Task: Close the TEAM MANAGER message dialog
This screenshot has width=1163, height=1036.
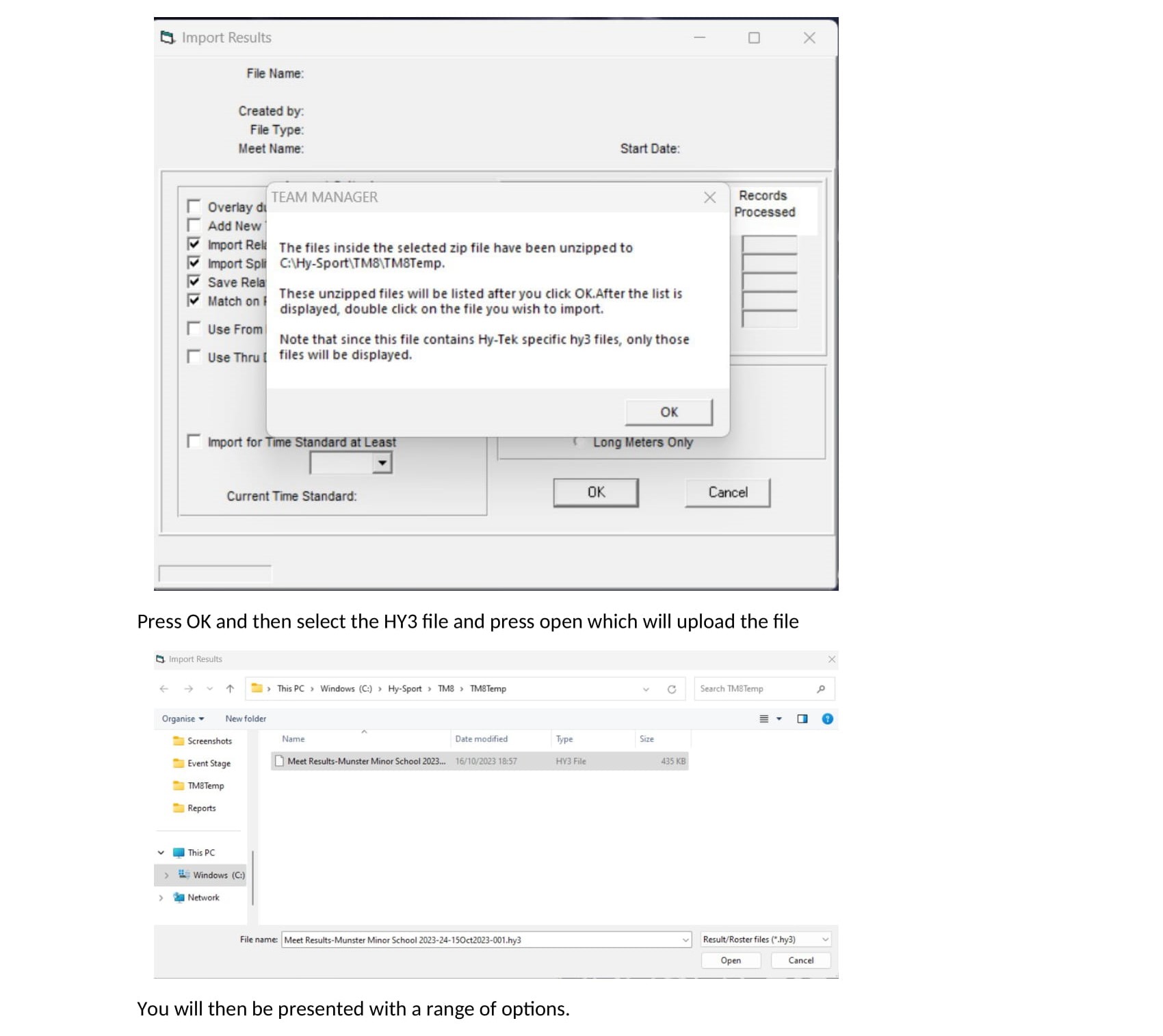Action: click(709, 198)
